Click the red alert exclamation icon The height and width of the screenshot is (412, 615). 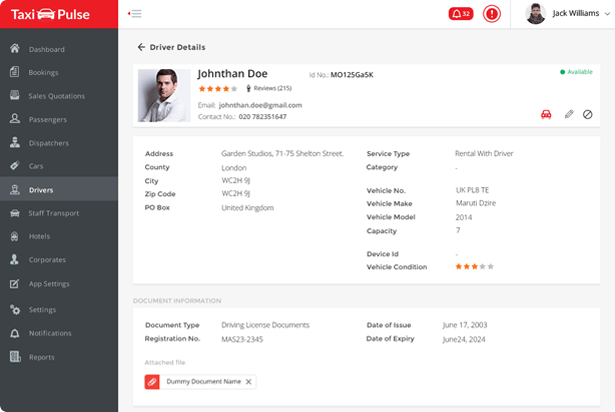[491, 14]
